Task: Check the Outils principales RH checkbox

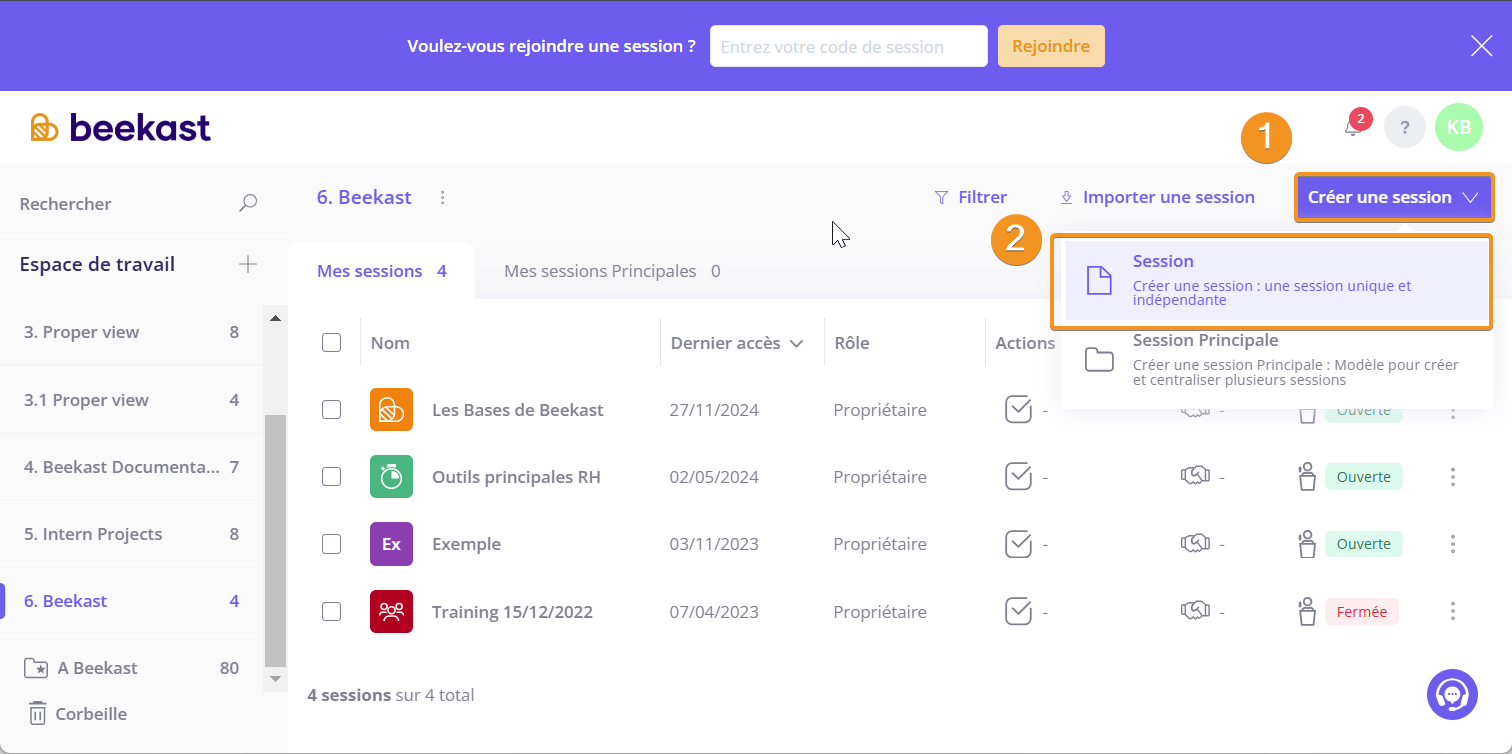Action: [332, 477]
